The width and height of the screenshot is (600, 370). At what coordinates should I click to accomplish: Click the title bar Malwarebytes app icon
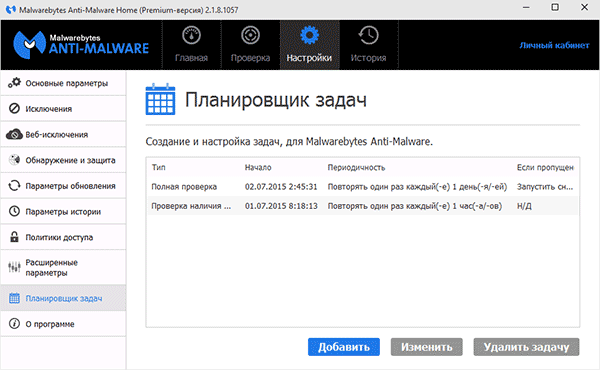(11, 9)
